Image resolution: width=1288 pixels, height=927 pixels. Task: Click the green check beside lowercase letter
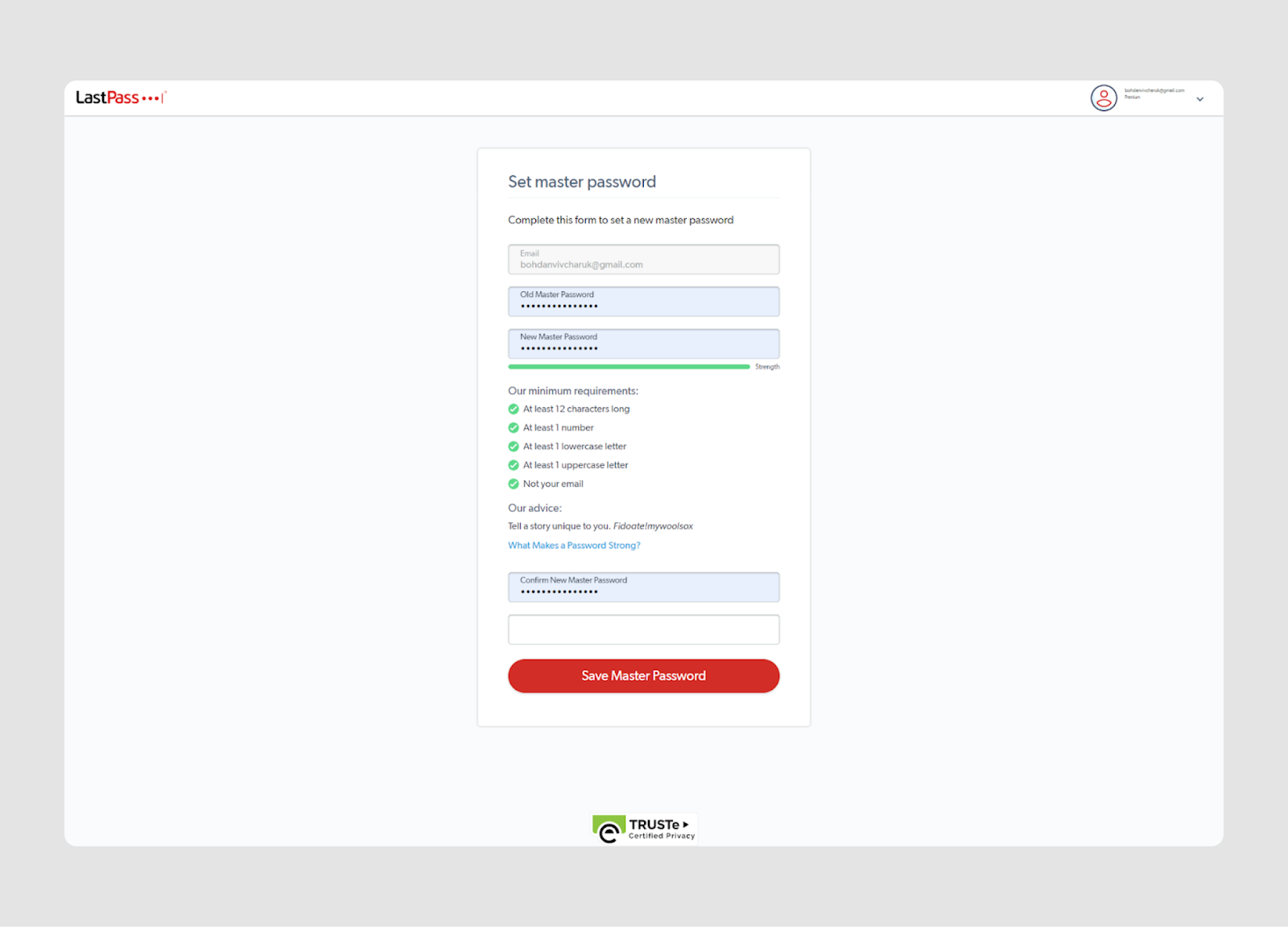[514, 447]
